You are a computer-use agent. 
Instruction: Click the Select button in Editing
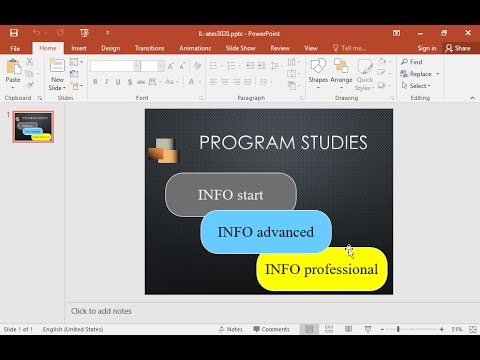pos(416,86)
